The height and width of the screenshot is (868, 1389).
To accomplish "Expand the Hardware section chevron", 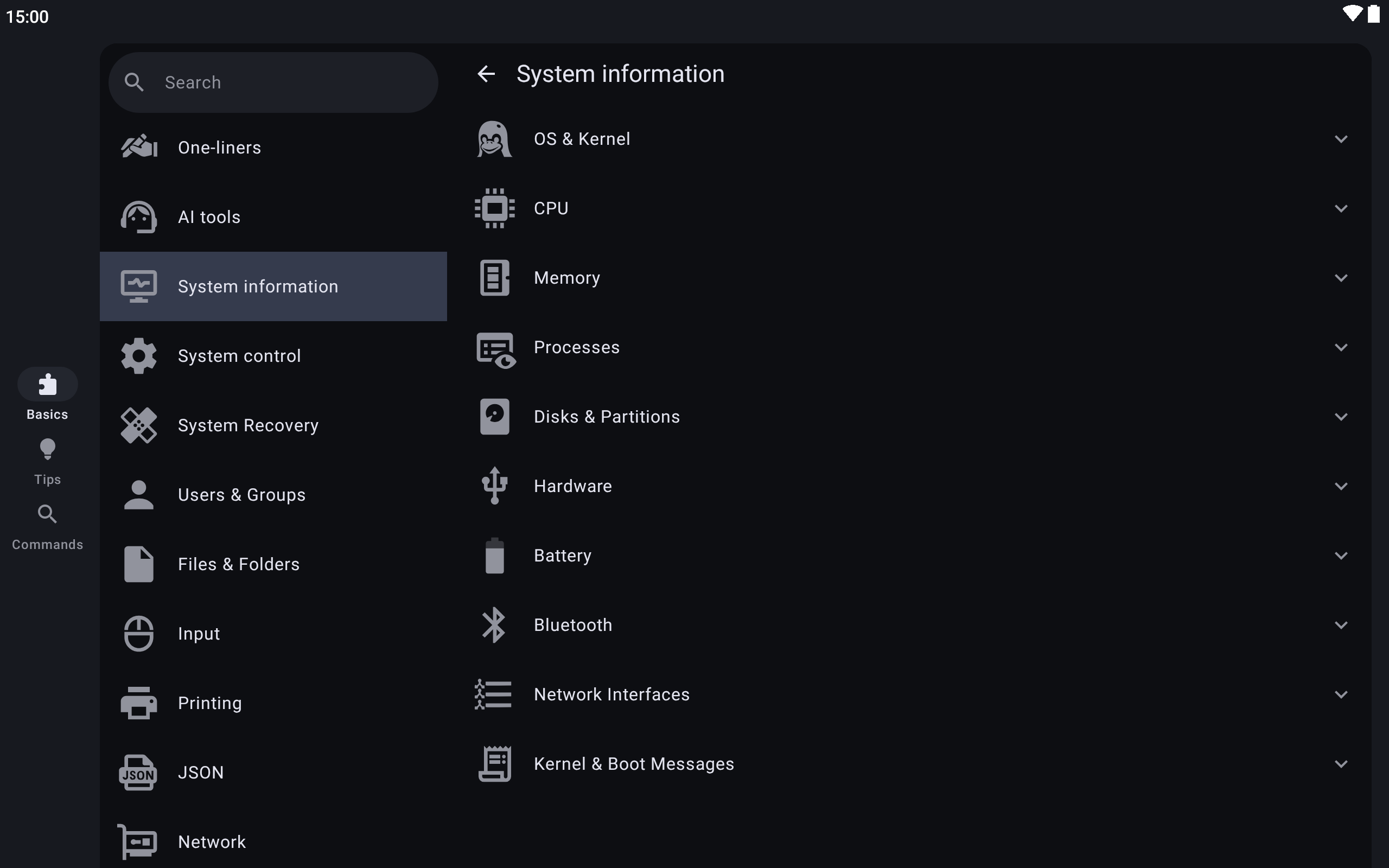I will pos(1341,486).
